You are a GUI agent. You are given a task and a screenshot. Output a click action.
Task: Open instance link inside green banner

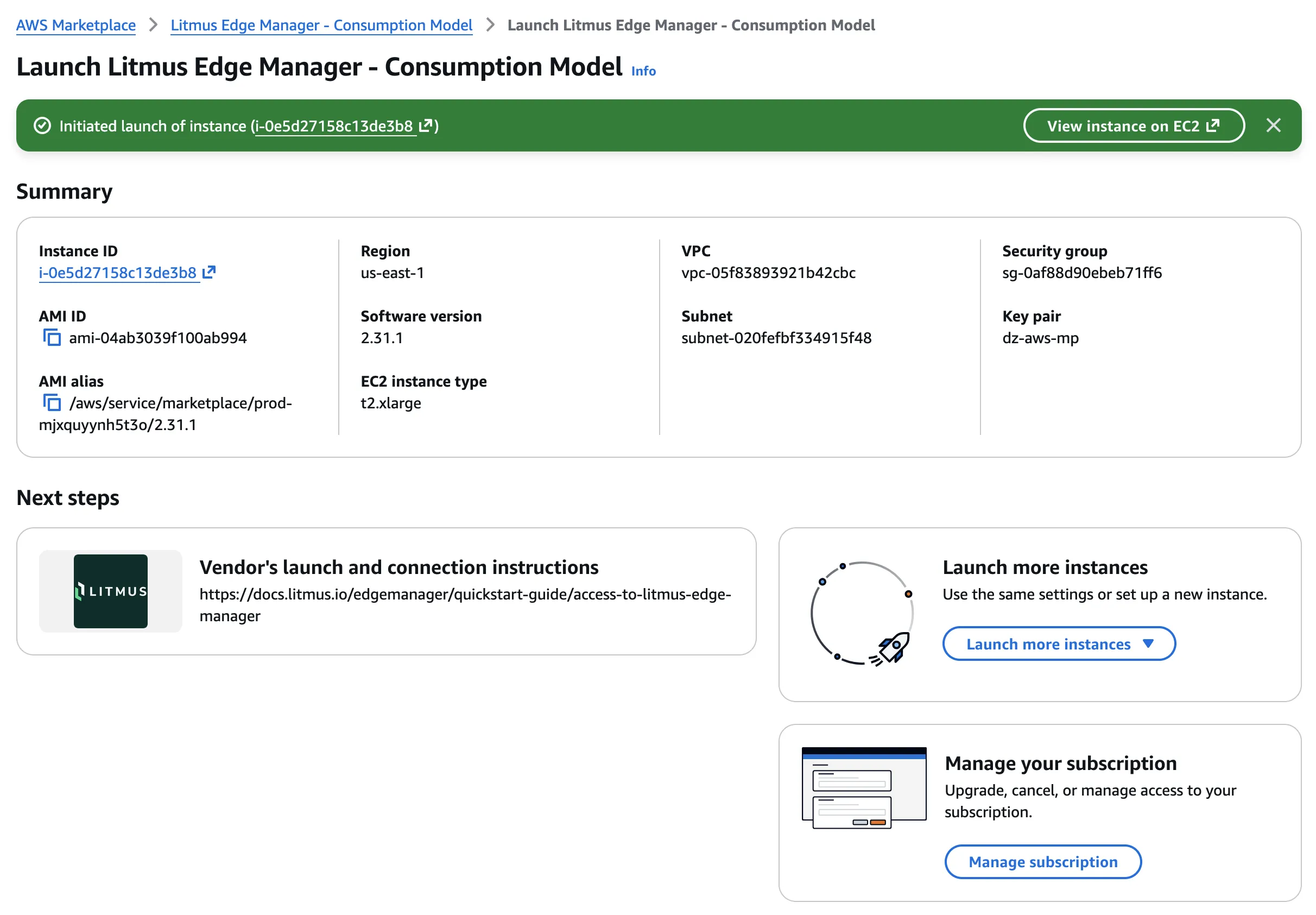point(343,126)
